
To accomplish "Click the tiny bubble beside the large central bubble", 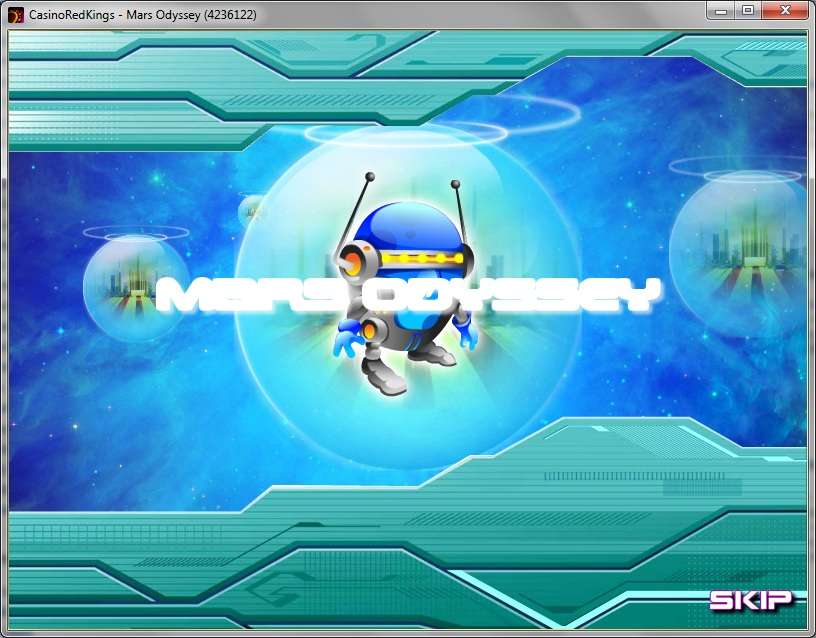I will [x=252, y=209].
